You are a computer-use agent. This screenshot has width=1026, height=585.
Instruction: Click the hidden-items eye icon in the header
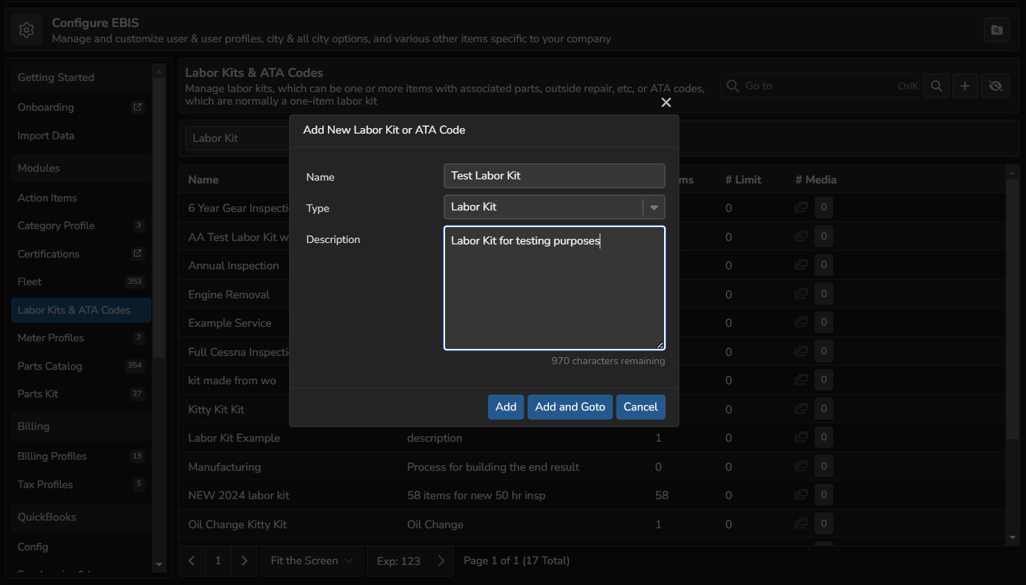[x=995, y=86]
